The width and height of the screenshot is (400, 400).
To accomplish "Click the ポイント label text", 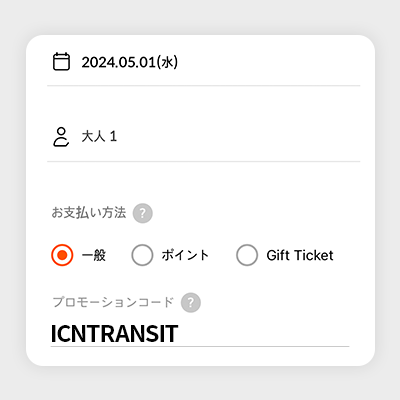I will point(185,255).
